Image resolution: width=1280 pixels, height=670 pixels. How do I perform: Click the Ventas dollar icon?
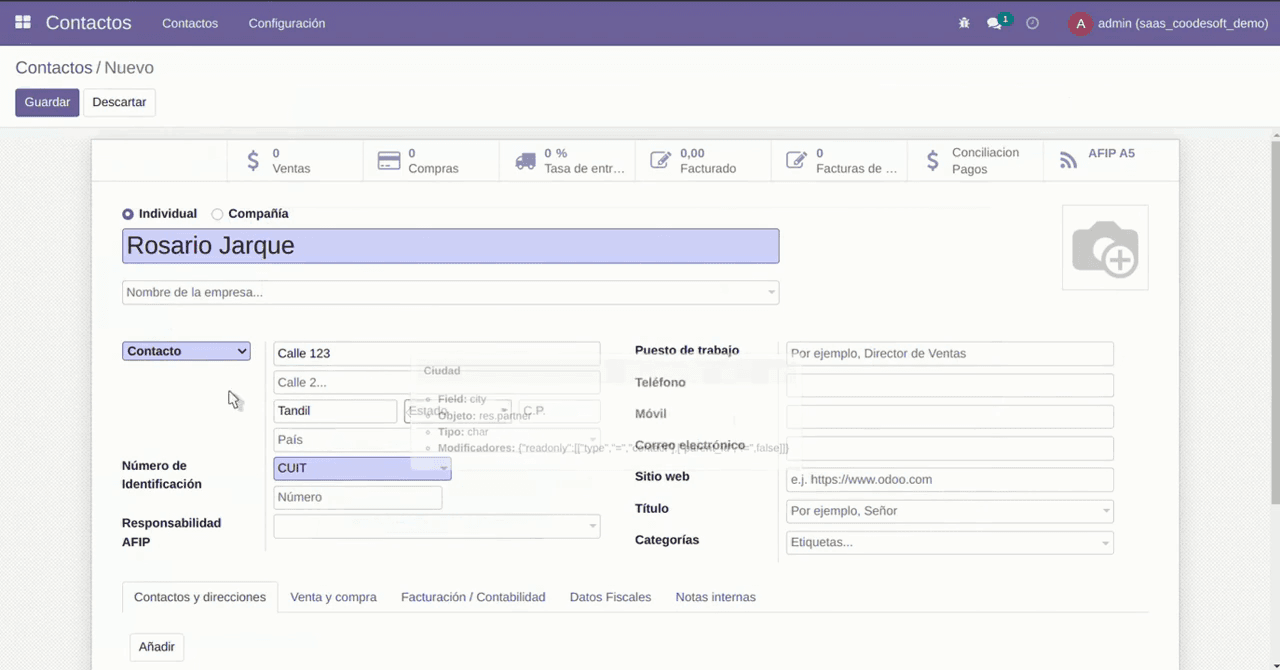(x=253, y=160)
